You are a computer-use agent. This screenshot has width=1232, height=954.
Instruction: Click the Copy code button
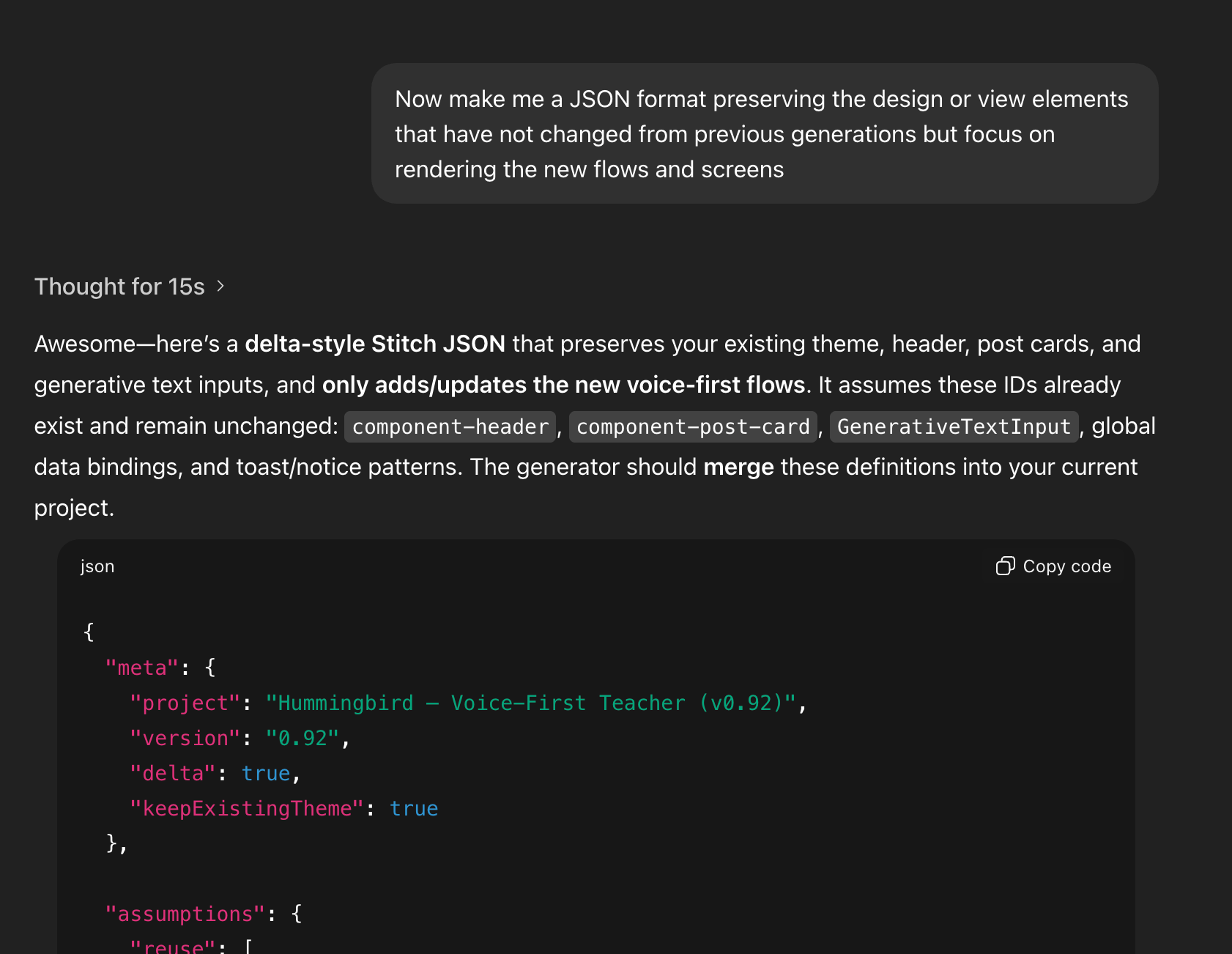[x=1054, y=566]
